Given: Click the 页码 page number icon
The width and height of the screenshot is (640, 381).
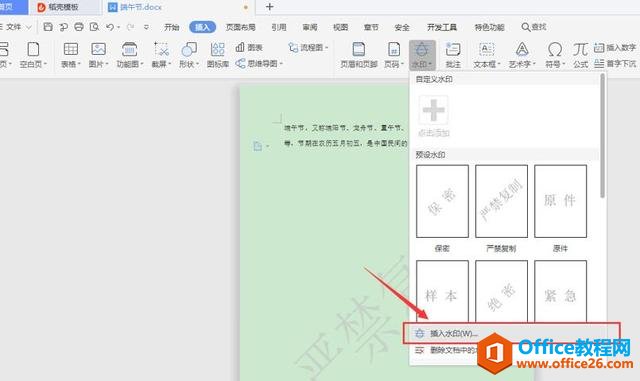Looking at the screenshot, I should click(394, 49).
